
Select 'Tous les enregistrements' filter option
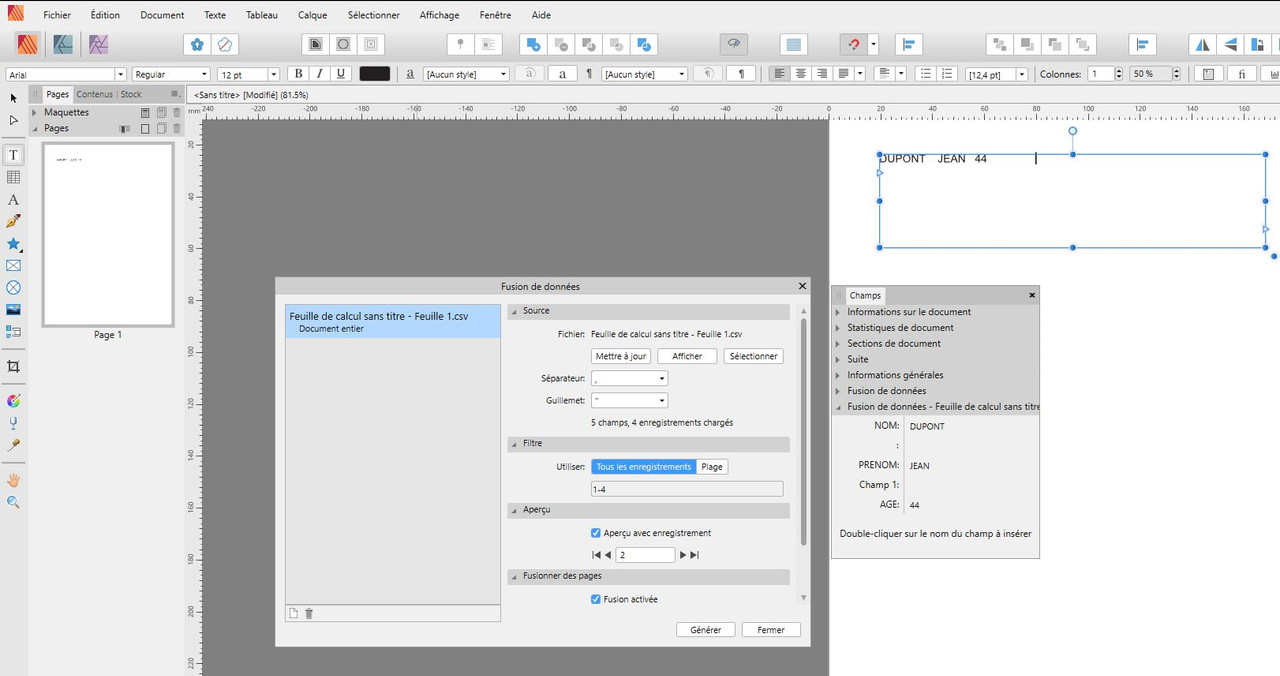click(644, 467)
